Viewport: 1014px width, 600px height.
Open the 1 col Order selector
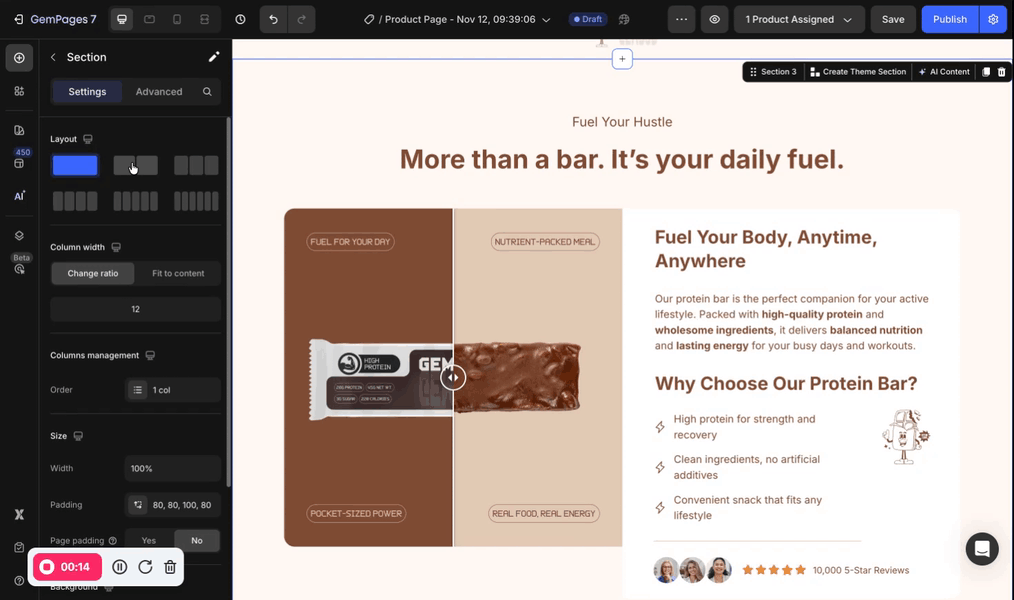(172, 390)
